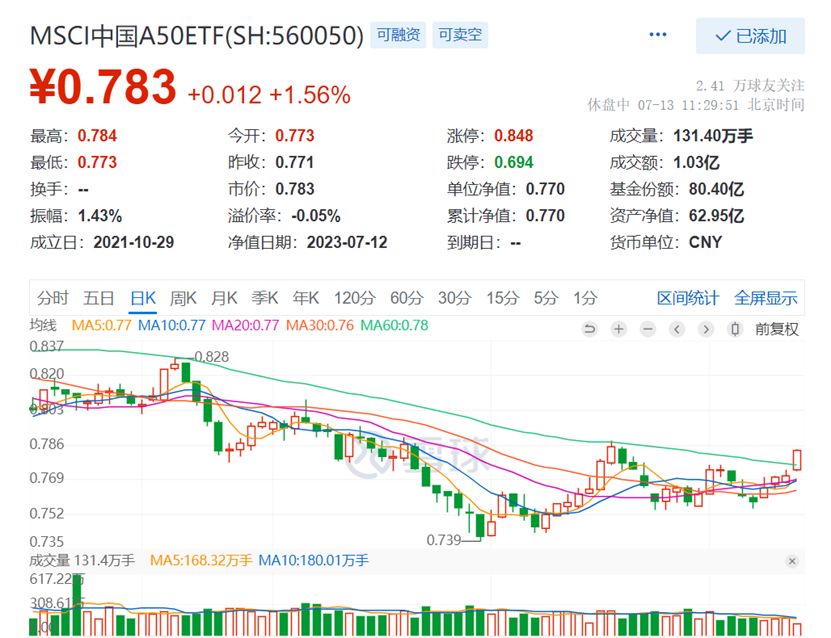Switch to the 五日 chart tab

99,298
